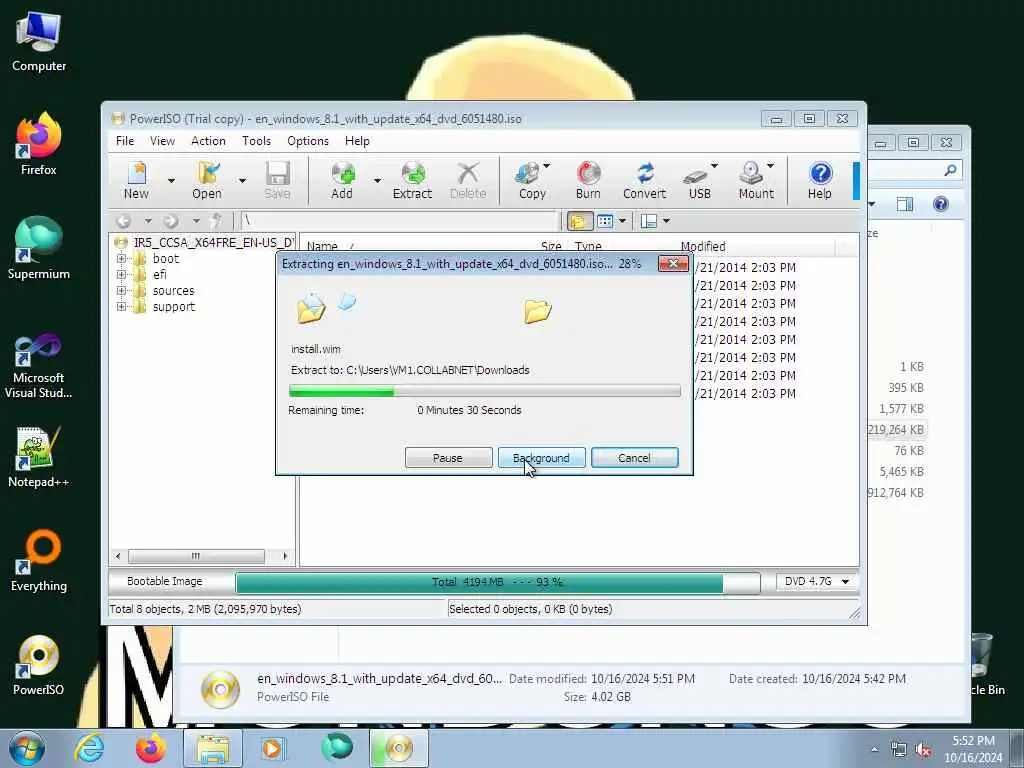Click the help icon in the Explorer window

click(x=940, y=204)
